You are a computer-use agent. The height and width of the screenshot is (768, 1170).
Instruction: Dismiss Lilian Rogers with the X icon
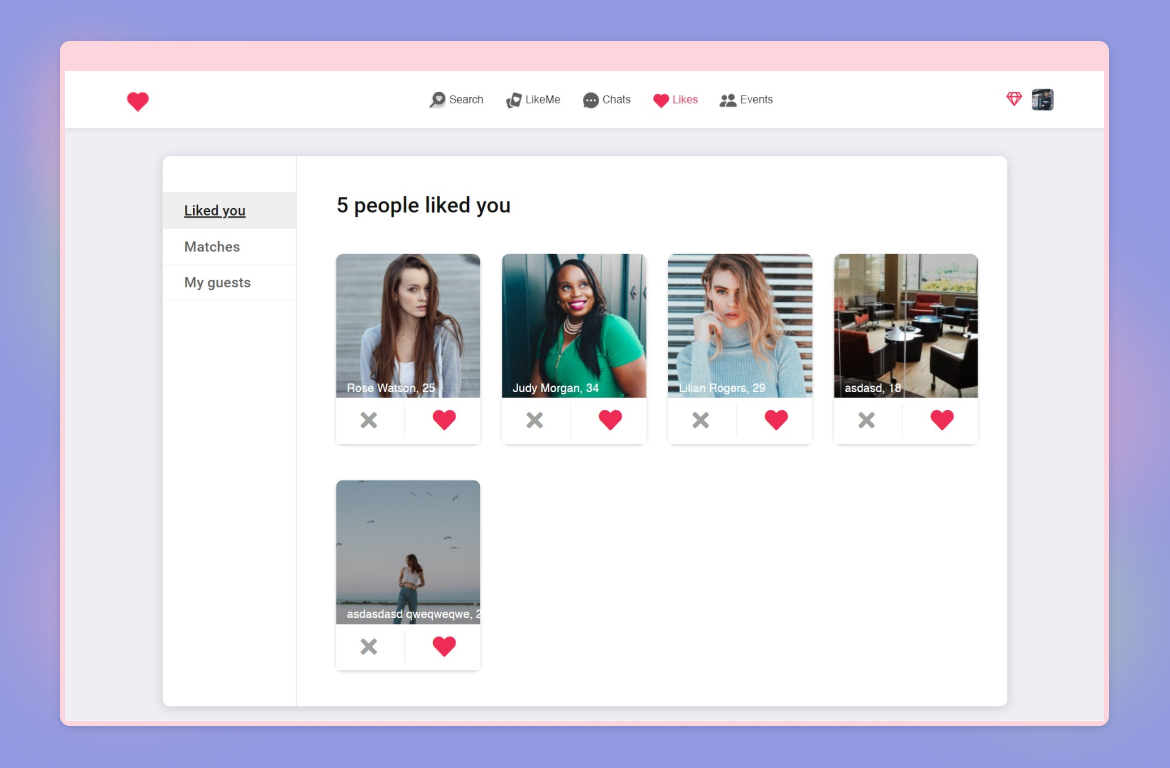point(701,420)
